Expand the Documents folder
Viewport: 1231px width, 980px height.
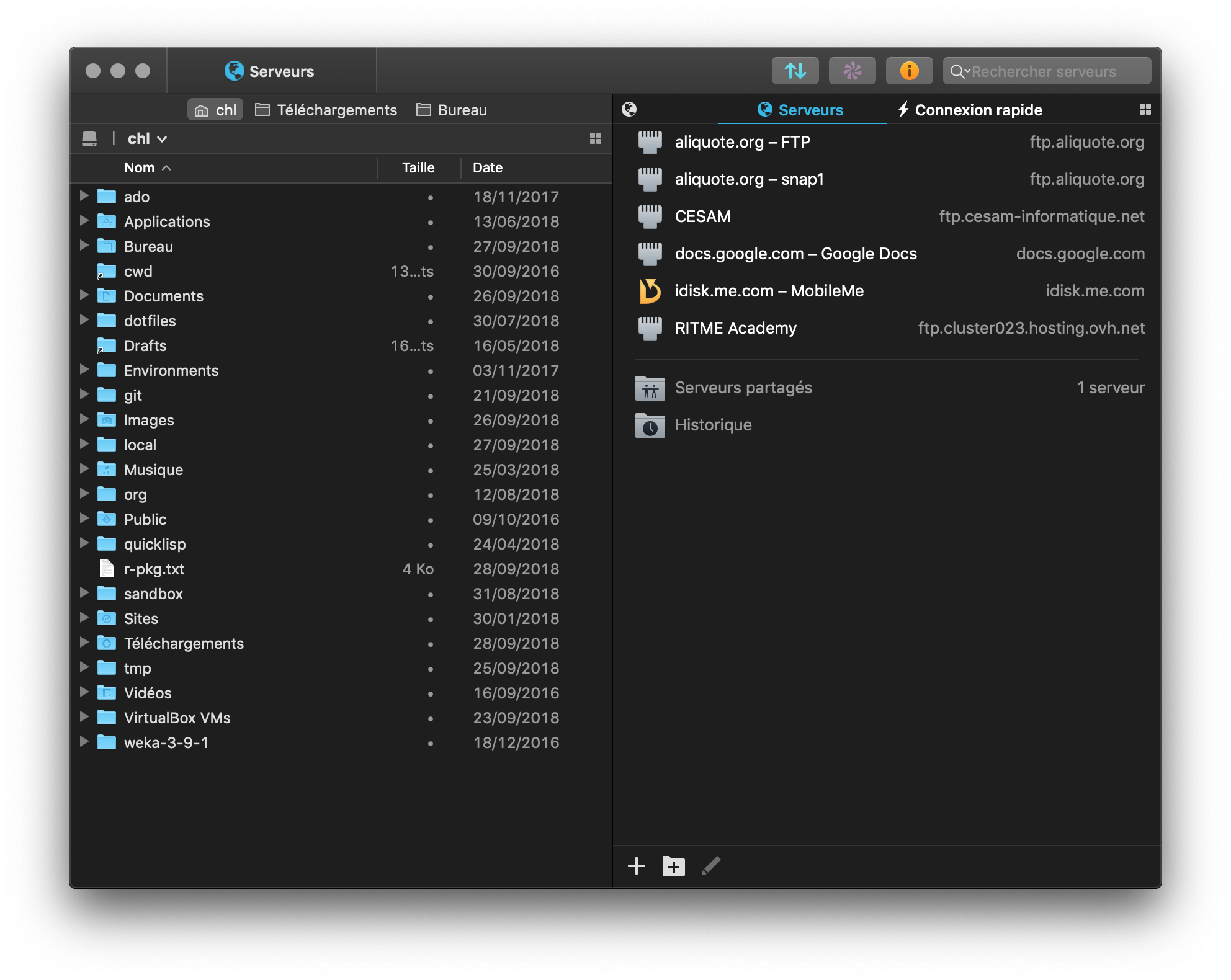pyautogui.click(x=84, y=296)
